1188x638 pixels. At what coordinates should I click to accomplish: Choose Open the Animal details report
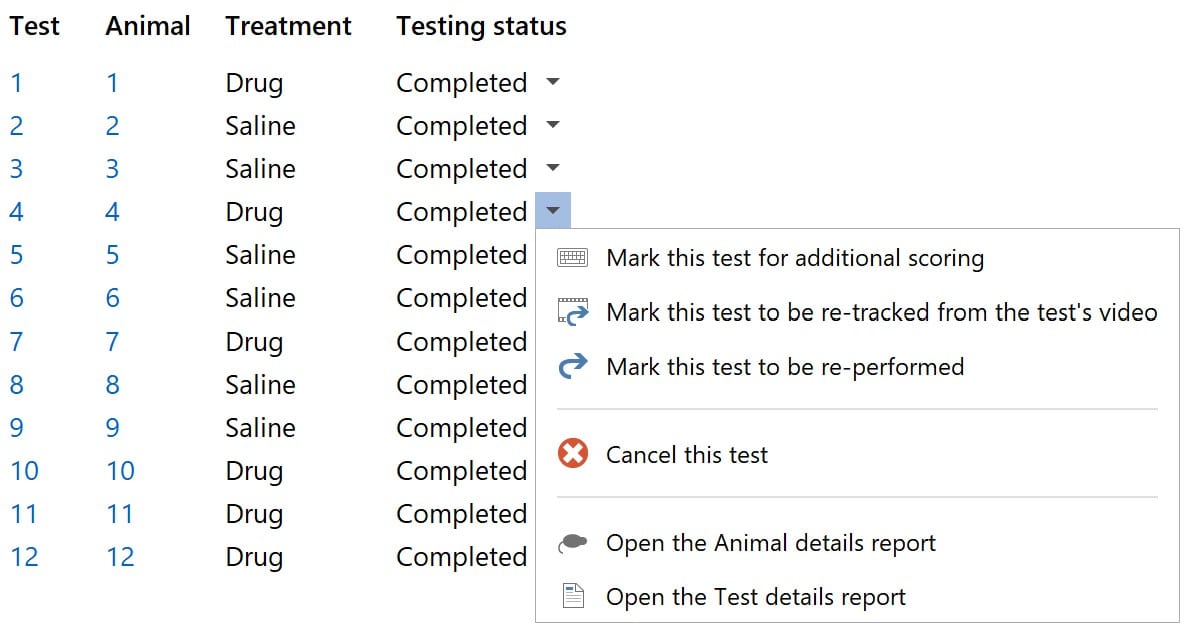[x=771, y=543]
